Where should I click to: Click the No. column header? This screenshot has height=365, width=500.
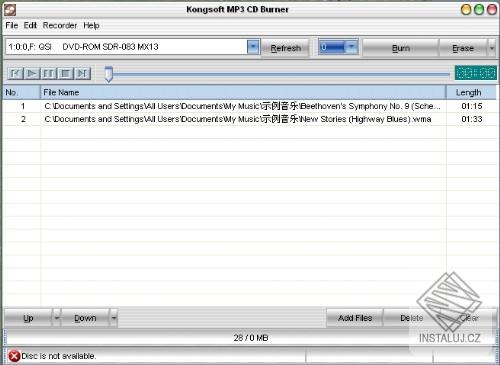[22, 92]
